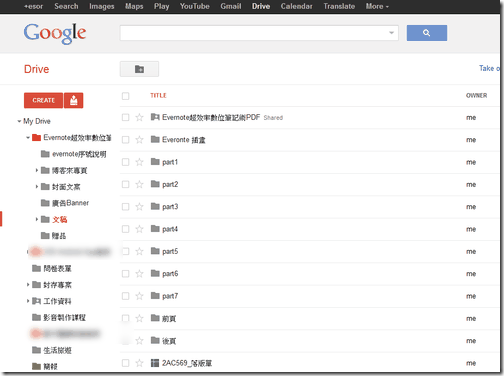This screenshot has height=376, width=504.
Task: Open Play in the top bar
Action: coord(162,6)
